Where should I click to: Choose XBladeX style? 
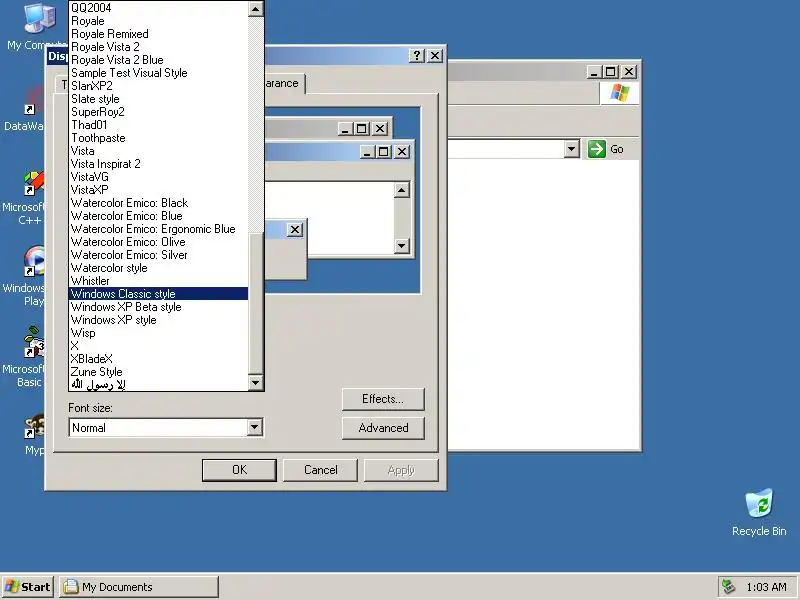click(x=158, y=359)
